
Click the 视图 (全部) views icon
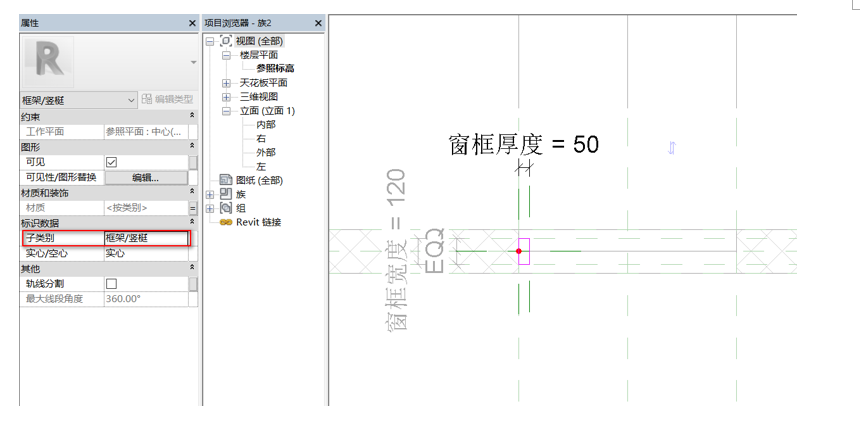[x=225, y=41]
